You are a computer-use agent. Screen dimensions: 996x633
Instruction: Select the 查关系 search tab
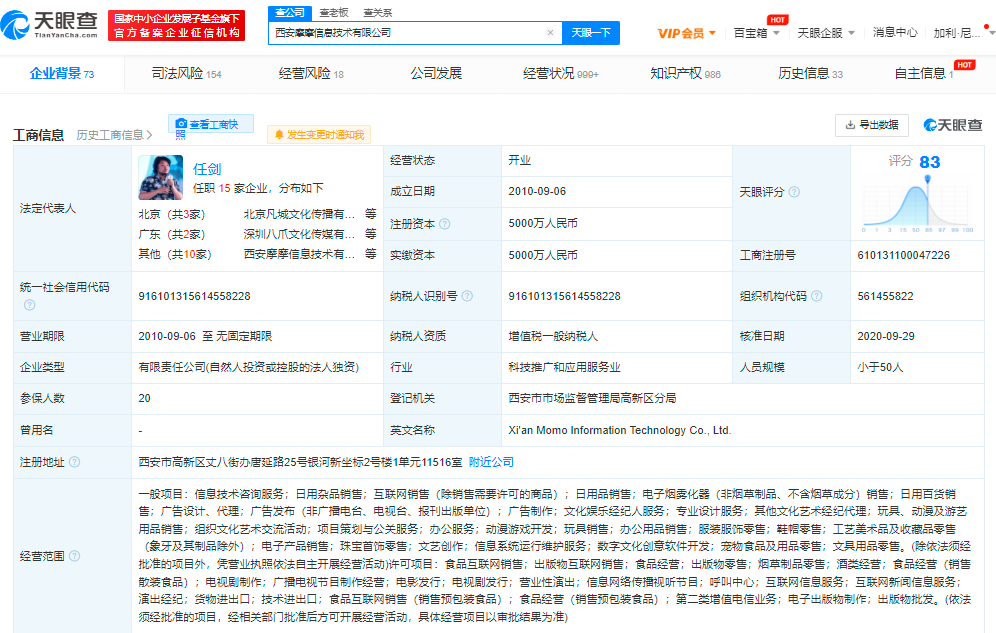click(378, 12)
